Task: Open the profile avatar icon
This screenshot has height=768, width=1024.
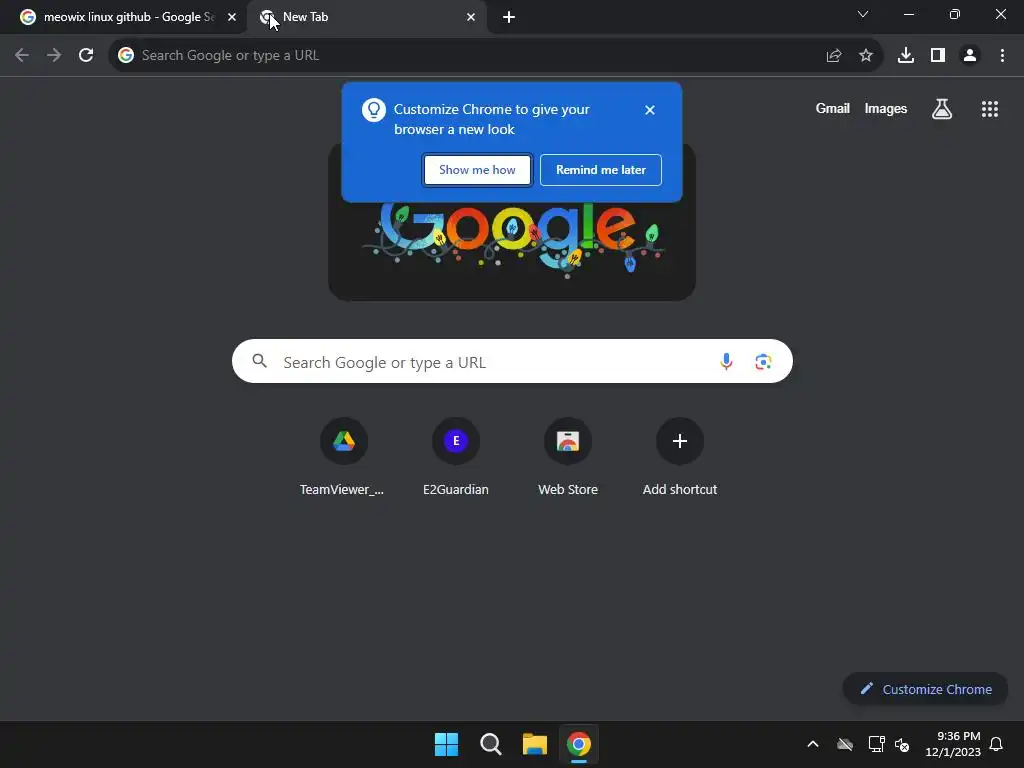Action: 970,56
